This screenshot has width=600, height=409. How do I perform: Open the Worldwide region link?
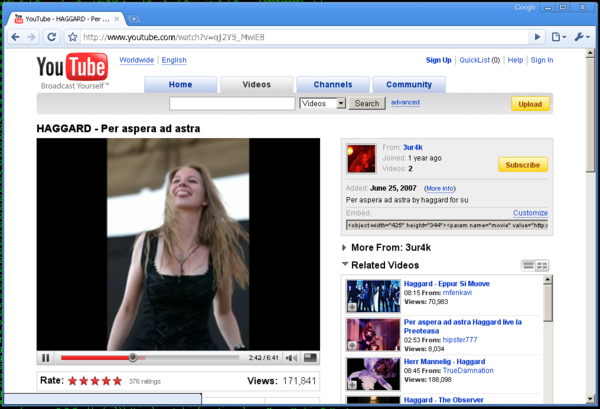(x=137, y=60)
